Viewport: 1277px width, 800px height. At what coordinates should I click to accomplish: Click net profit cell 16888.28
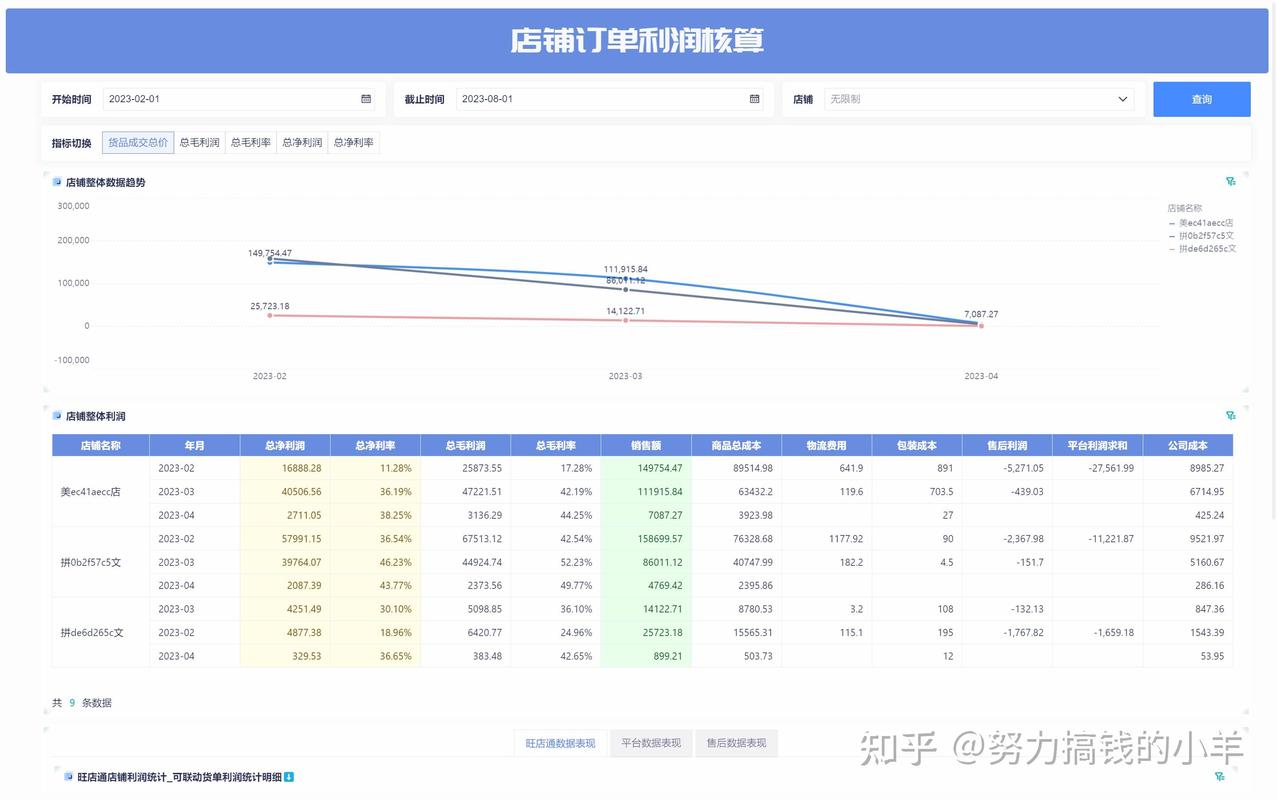(x=285, y=468)
